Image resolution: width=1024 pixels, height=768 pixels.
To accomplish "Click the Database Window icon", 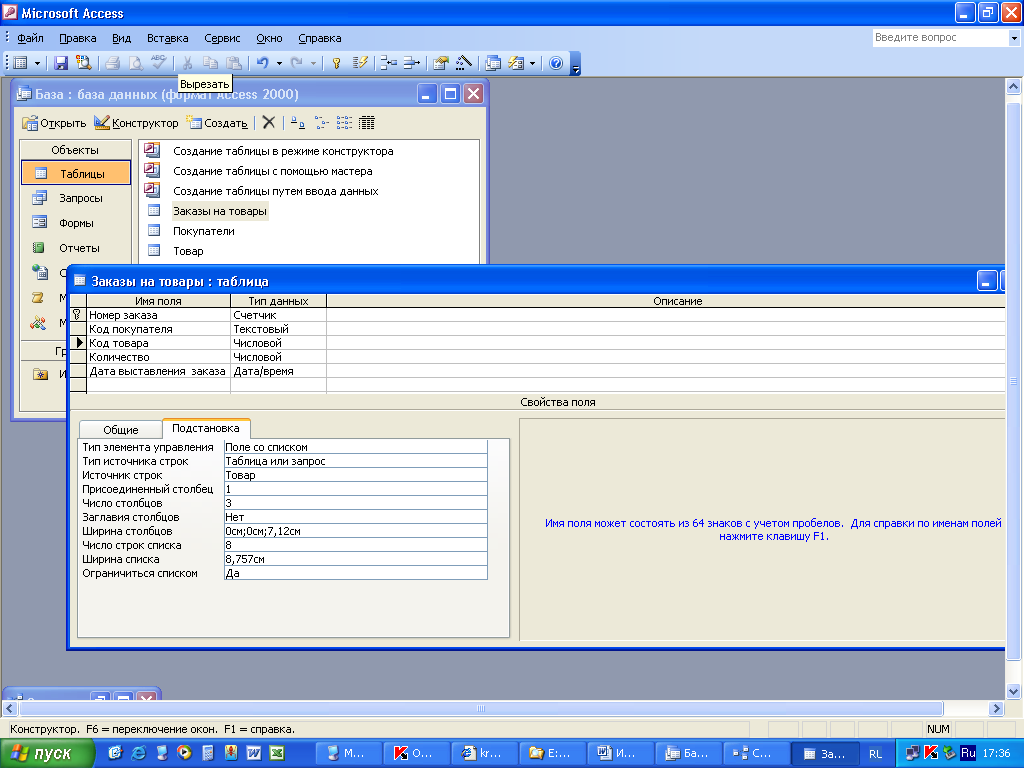I will [x=493, y=63].
